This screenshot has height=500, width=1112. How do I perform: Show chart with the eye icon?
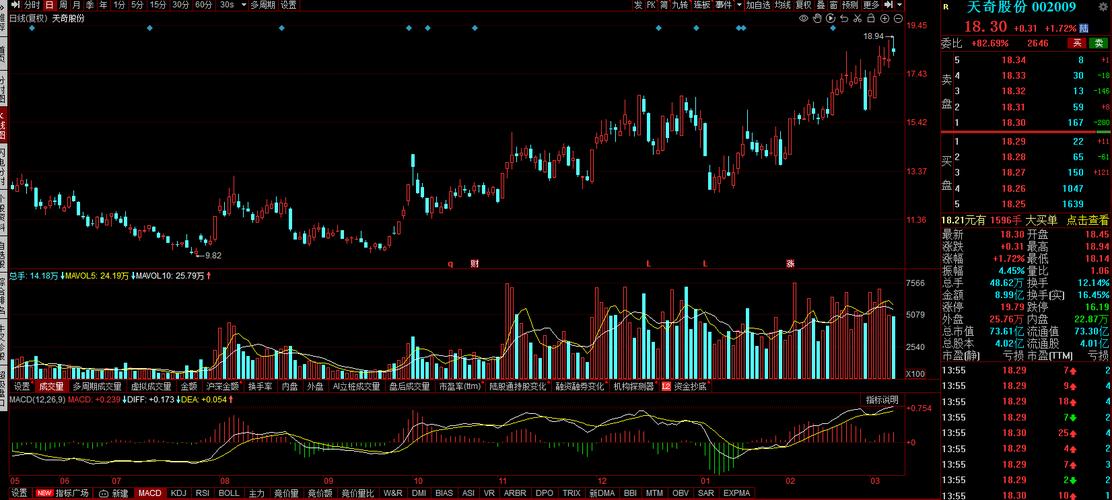(x=804, y=18)
